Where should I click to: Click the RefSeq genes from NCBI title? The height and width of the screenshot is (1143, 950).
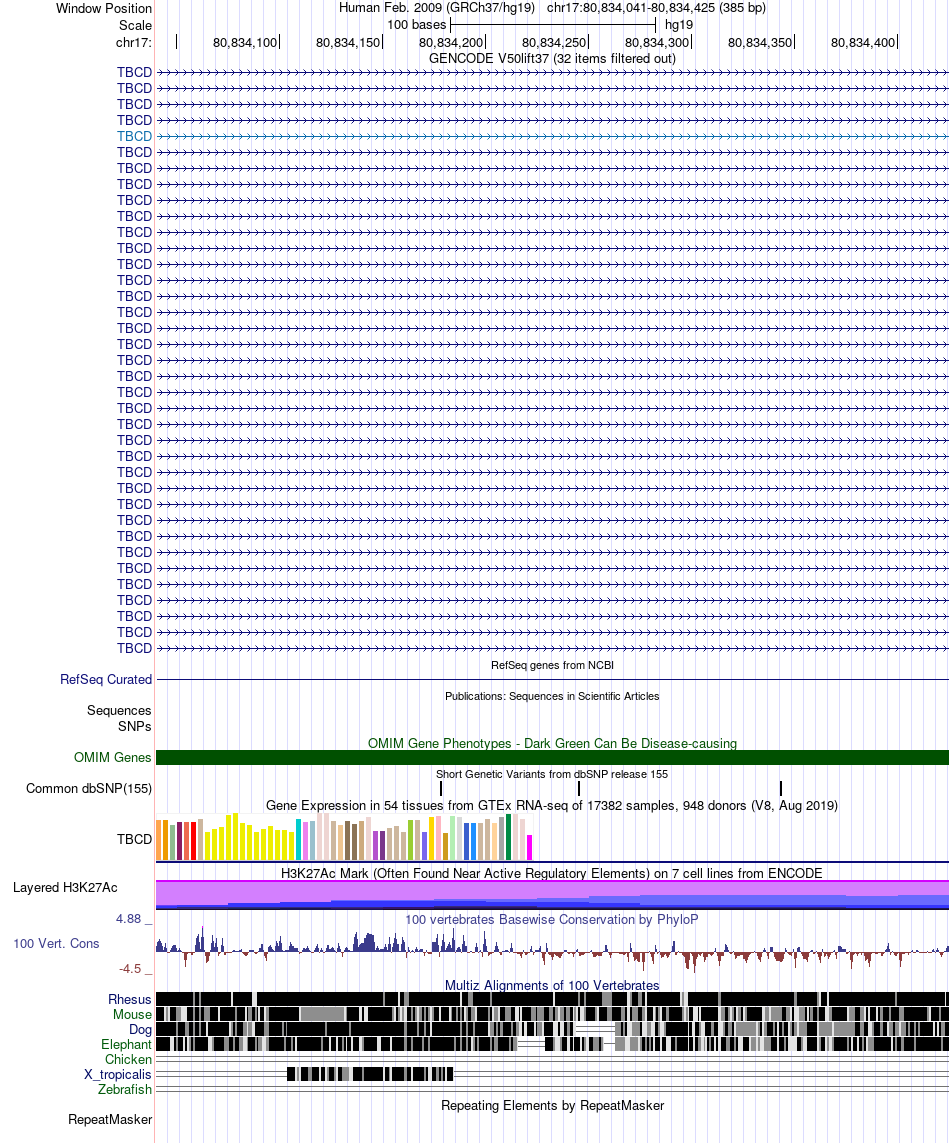(x=552, y=665)
